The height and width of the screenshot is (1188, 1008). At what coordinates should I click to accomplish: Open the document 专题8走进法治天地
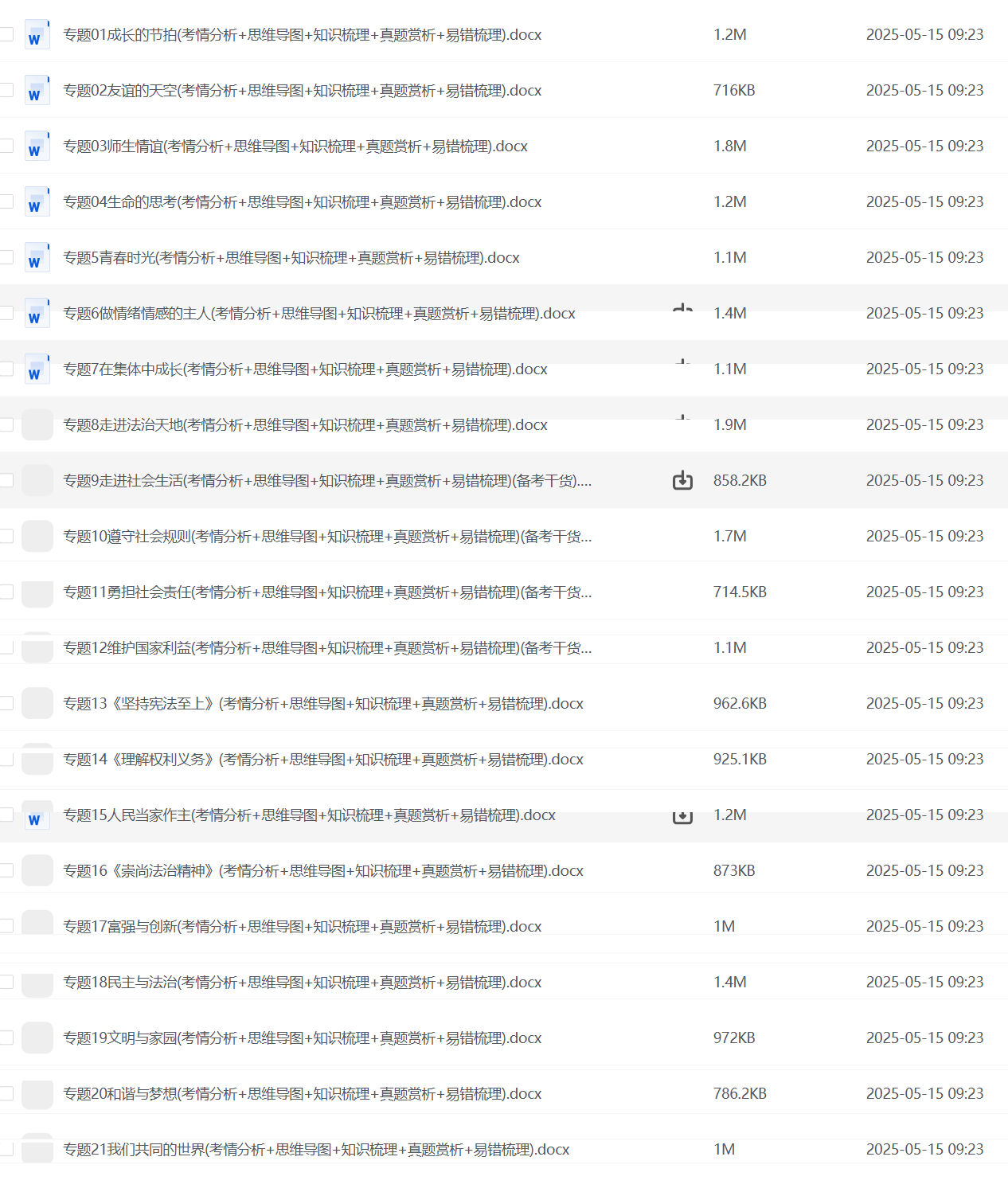point(305,425)
